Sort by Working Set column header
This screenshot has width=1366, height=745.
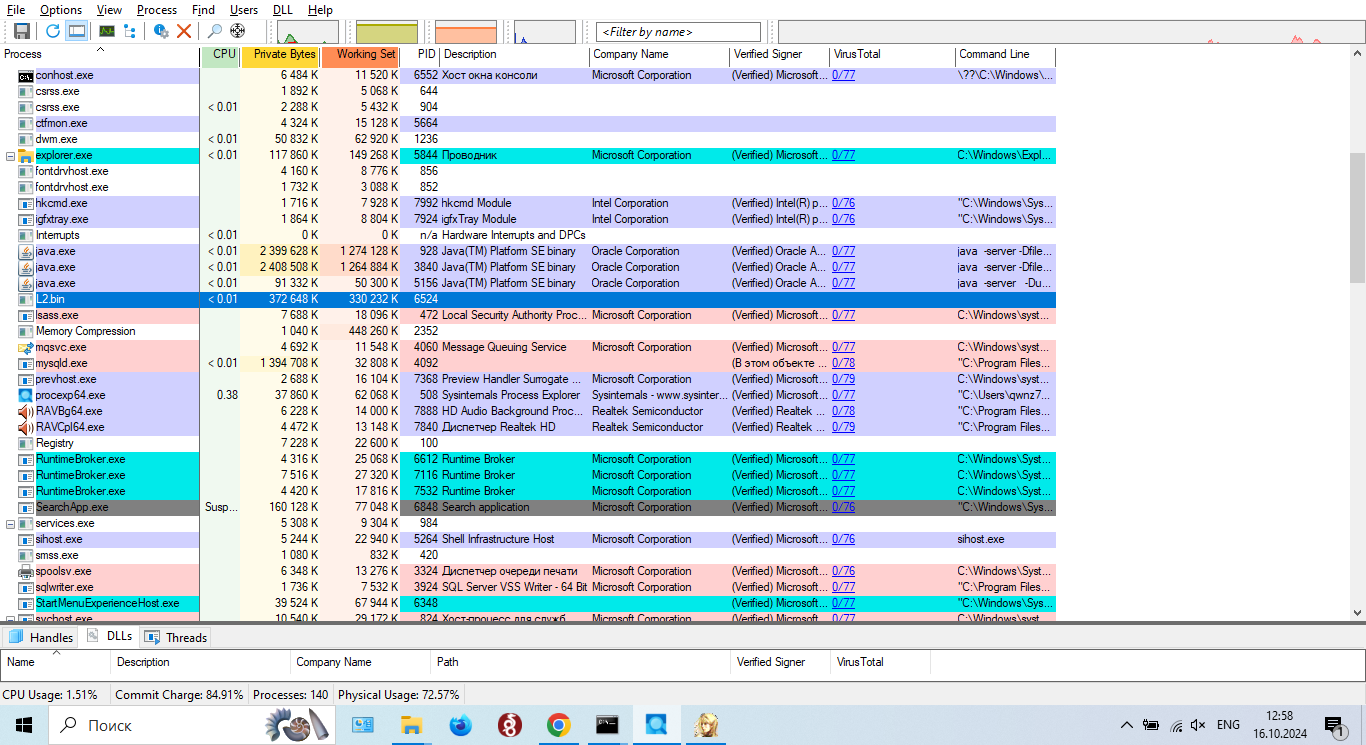pyautogui.click(x=360, y=55)
